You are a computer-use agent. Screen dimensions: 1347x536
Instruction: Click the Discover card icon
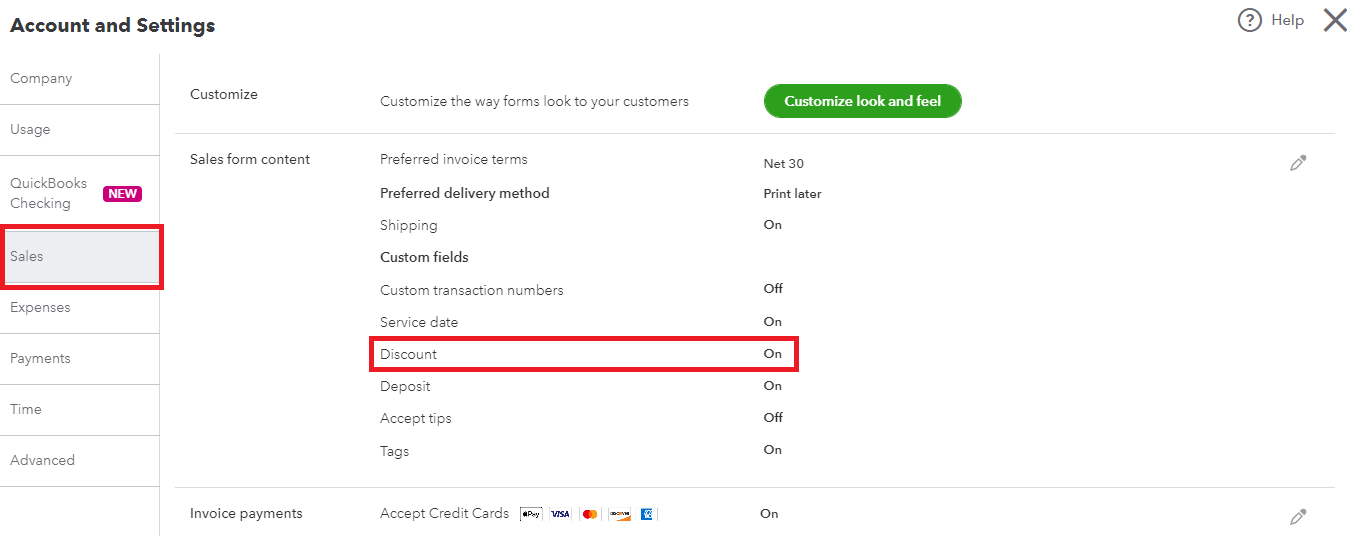[x=619, y=514]
